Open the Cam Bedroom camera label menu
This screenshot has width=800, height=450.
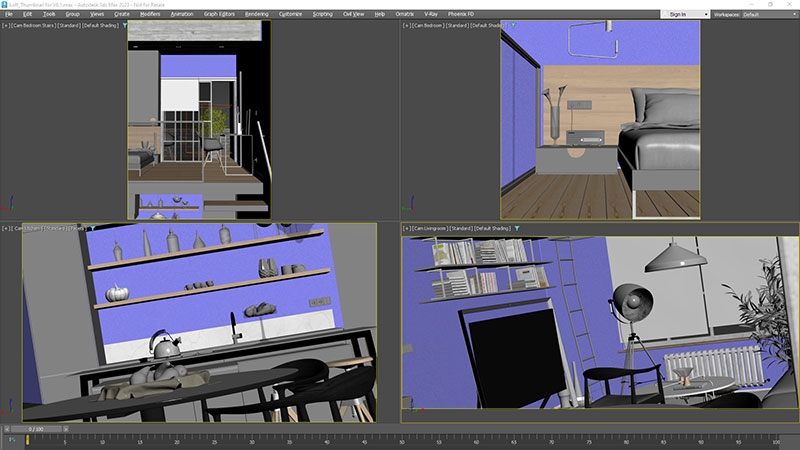(428, 26)
